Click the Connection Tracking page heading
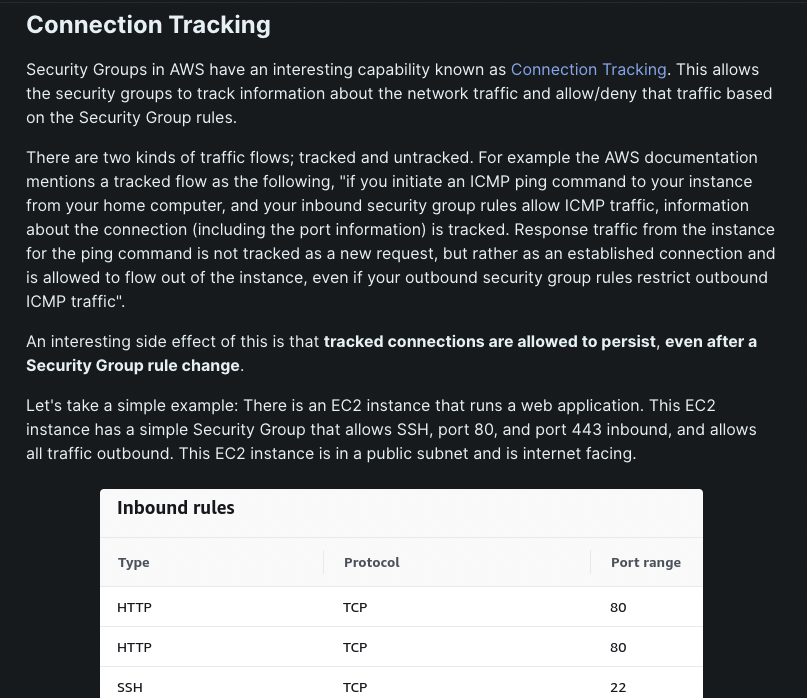 click(148, 25)
